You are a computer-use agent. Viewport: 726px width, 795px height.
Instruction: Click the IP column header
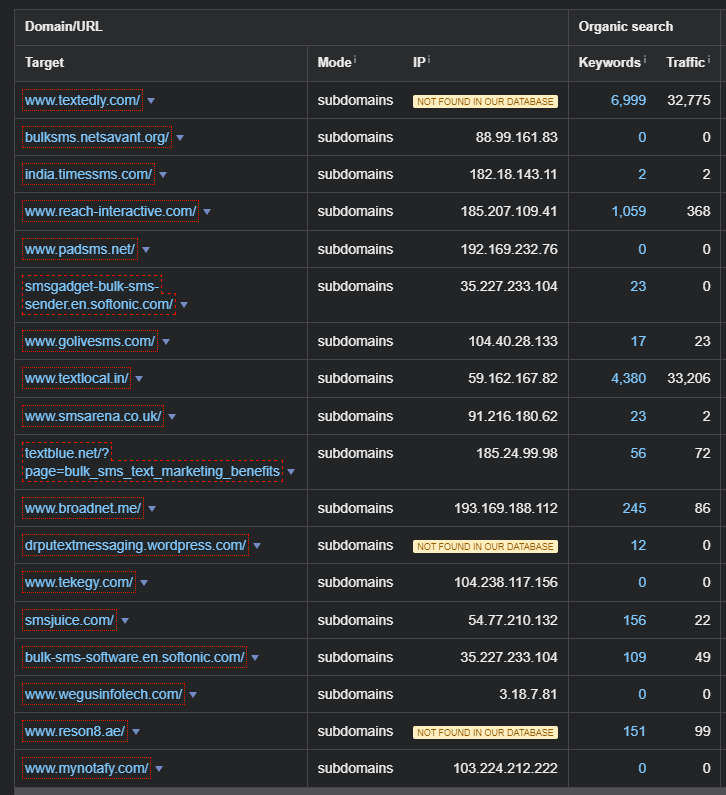coord(419,62)
